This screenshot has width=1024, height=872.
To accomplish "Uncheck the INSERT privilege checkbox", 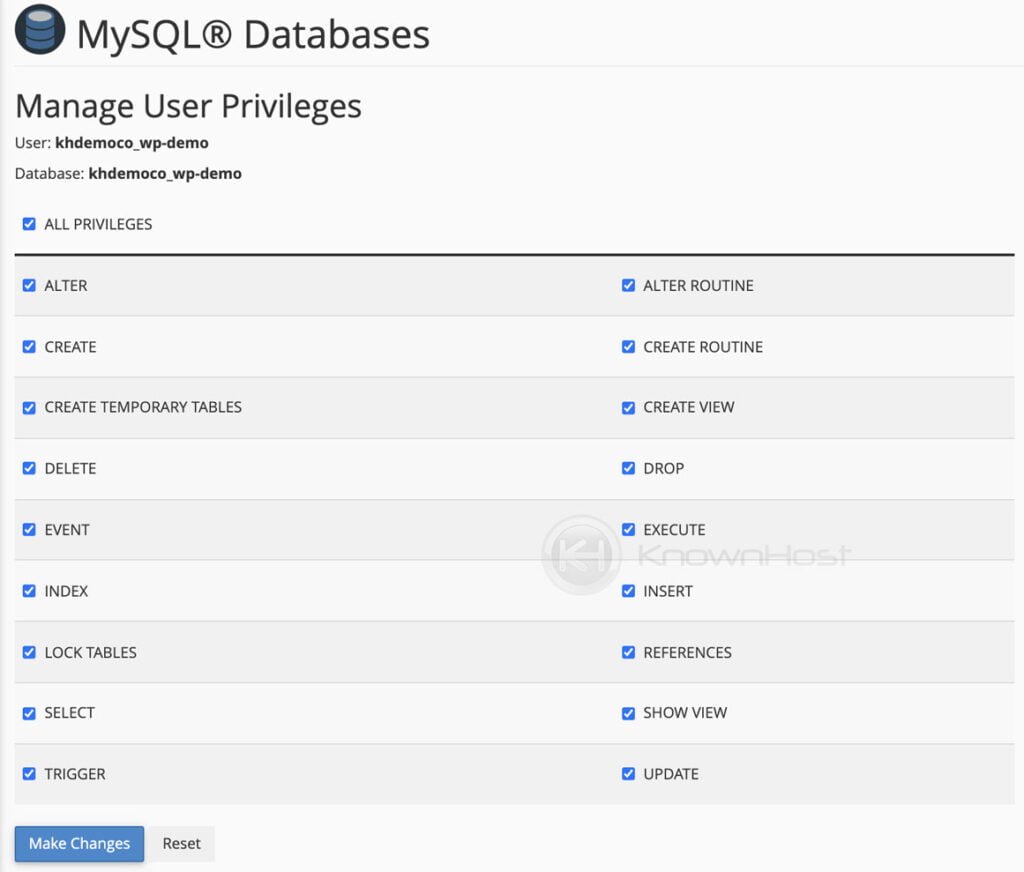I will coord(628,591).
